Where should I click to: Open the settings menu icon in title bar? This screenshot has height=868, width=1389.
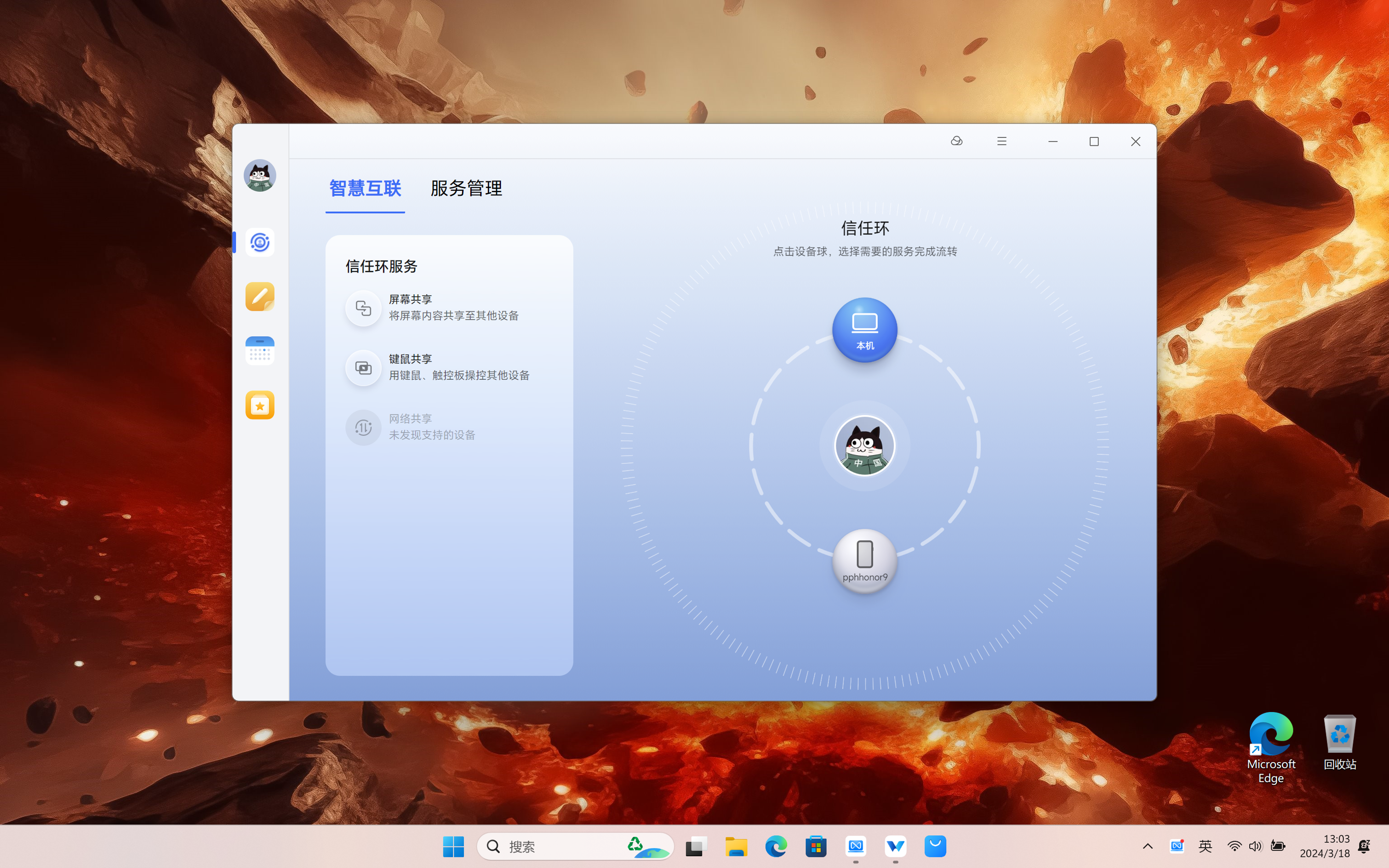click(x=1001, y=141)
